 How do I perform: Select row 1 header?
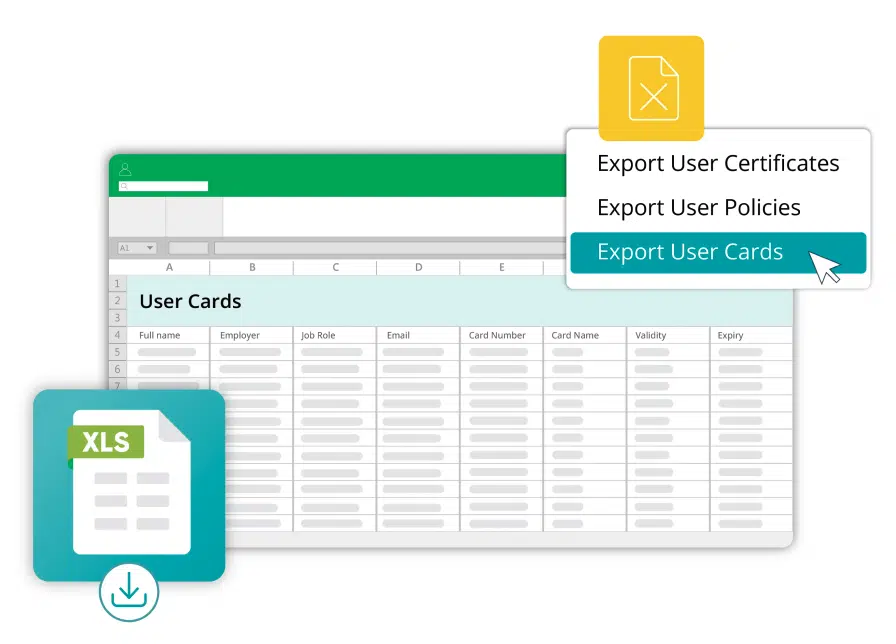coord(118,283)
